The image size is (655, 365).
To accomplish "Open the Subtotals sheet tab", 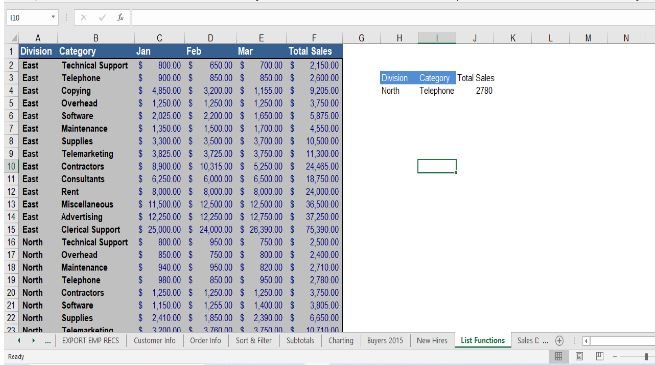I will point(300,340).
